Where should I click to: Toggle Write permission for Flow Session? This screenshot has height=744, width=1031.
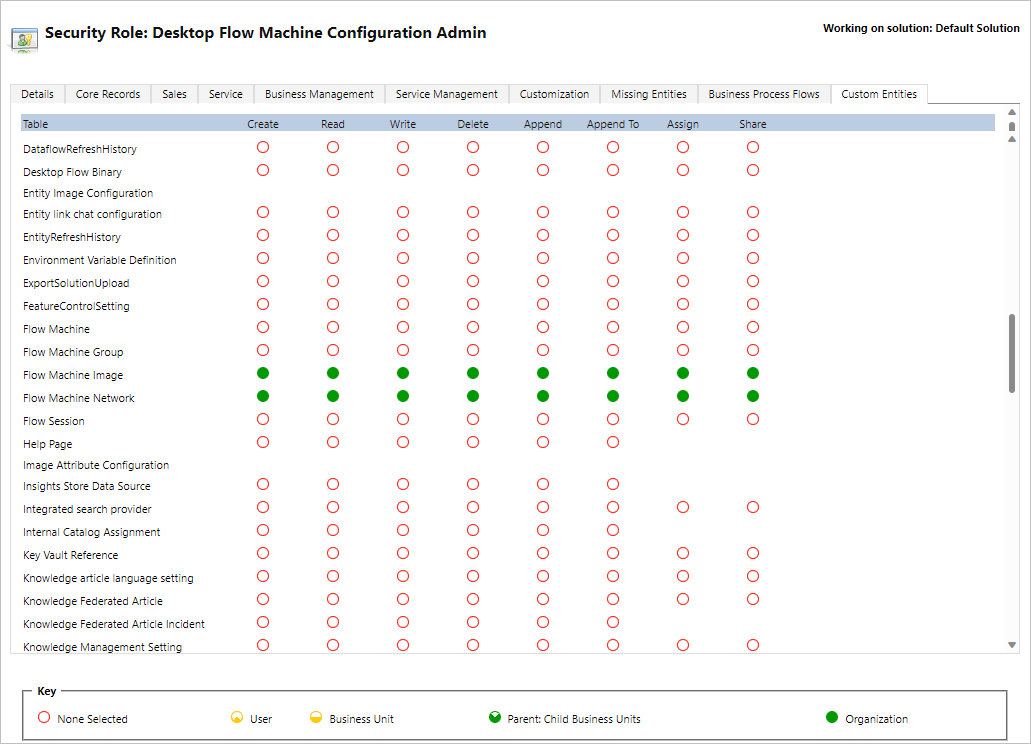(402, 419)
